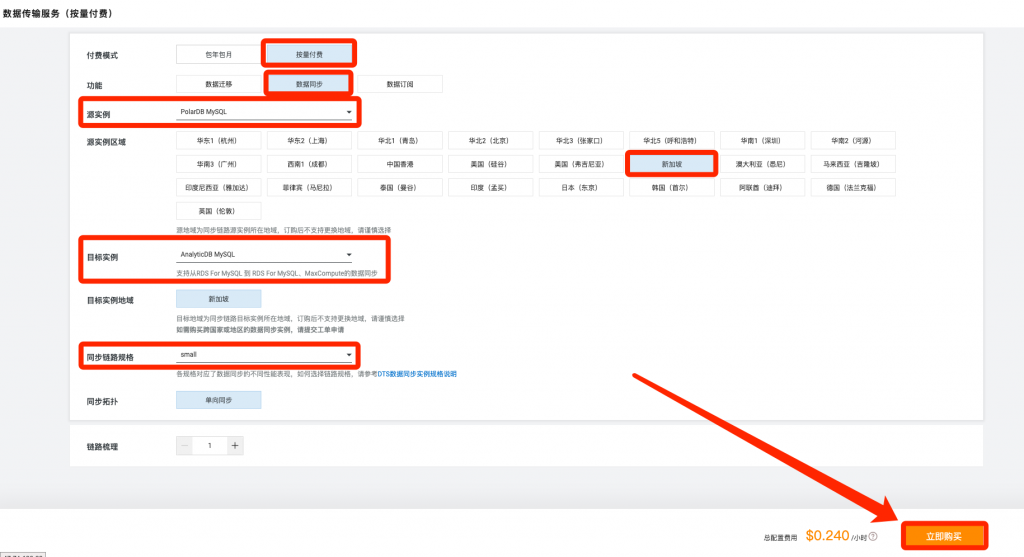1024x557 pixels.
Task: Select region 印度（孟买）
Action: tap(490, 187)
